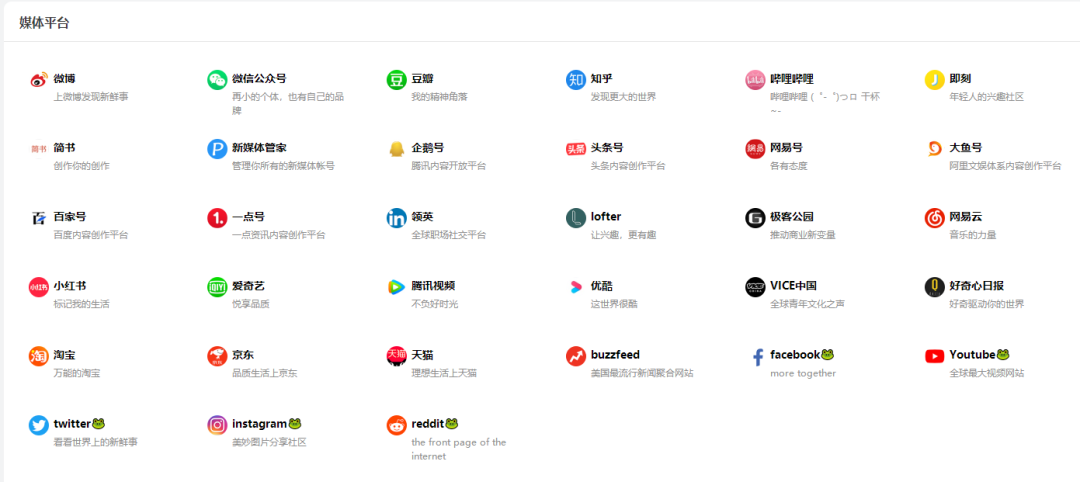Select the 好奇心日报 Q icon

click(x=934, y=287)
